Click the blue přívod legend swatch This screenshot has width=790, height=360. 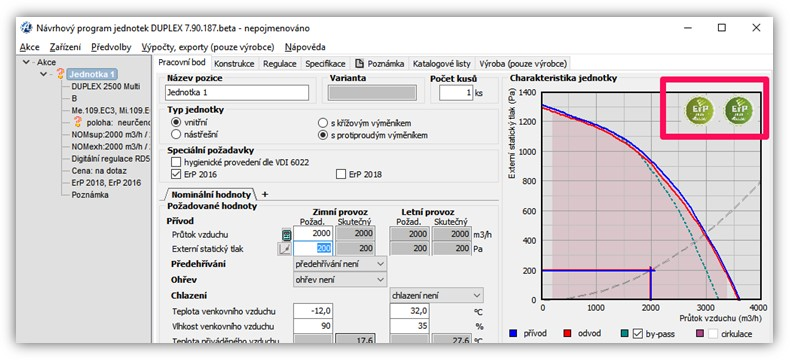[x=513, y=333]
